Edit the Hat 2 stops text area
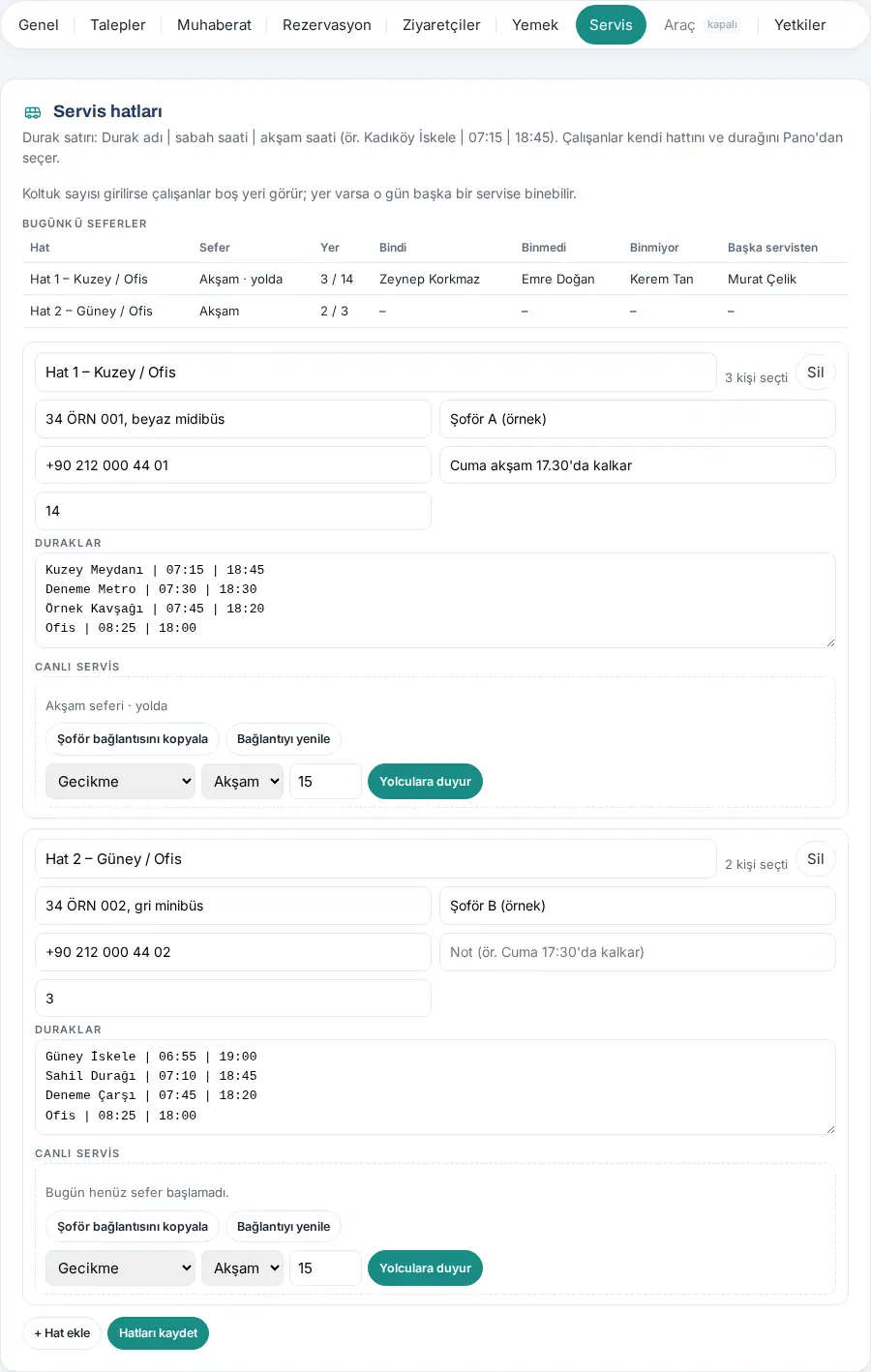Viewport: 871px width, 1372px height. point(435,1087)
